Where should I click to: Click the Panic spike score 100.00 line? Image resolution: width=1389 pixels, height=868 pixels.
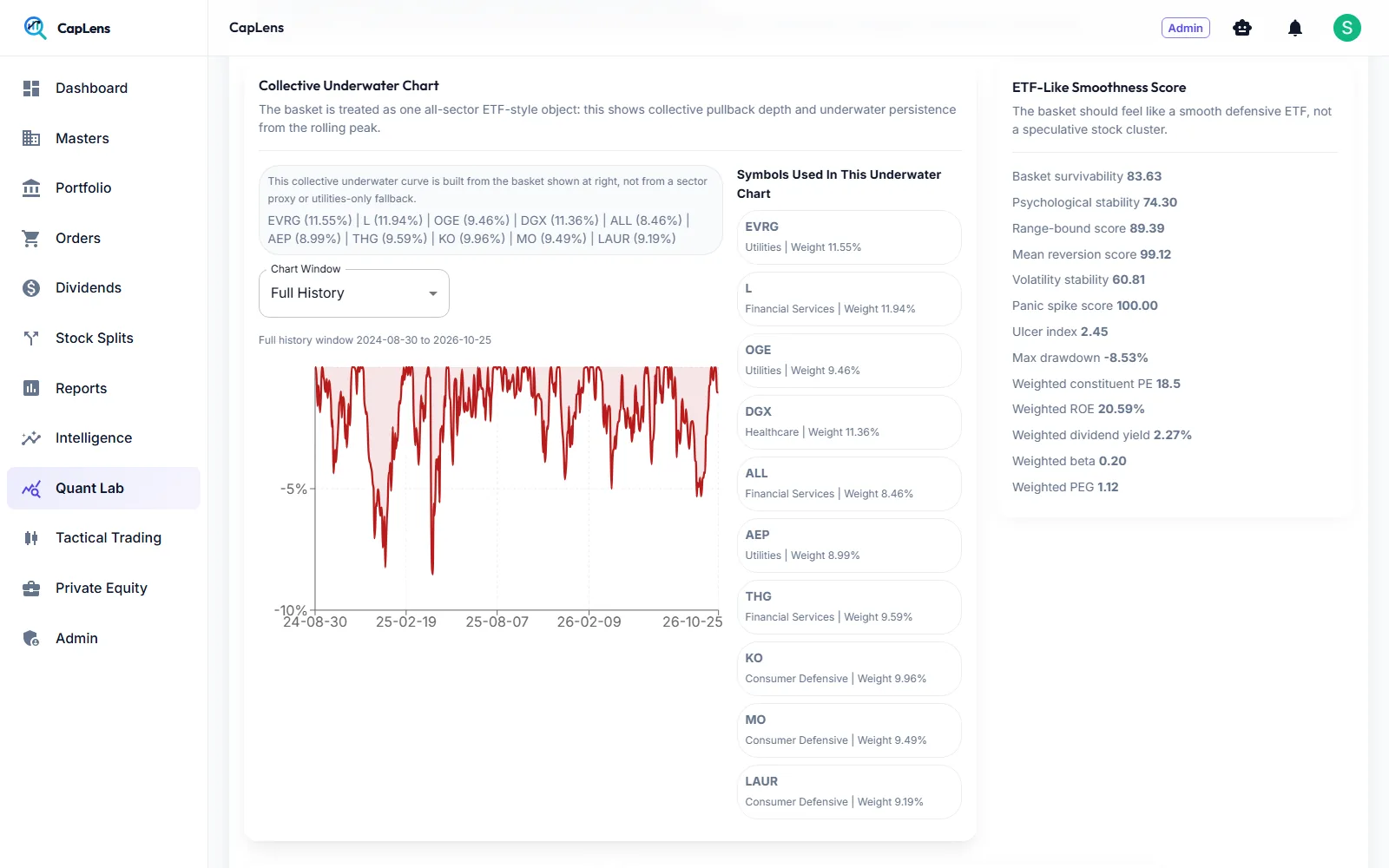1085,306
